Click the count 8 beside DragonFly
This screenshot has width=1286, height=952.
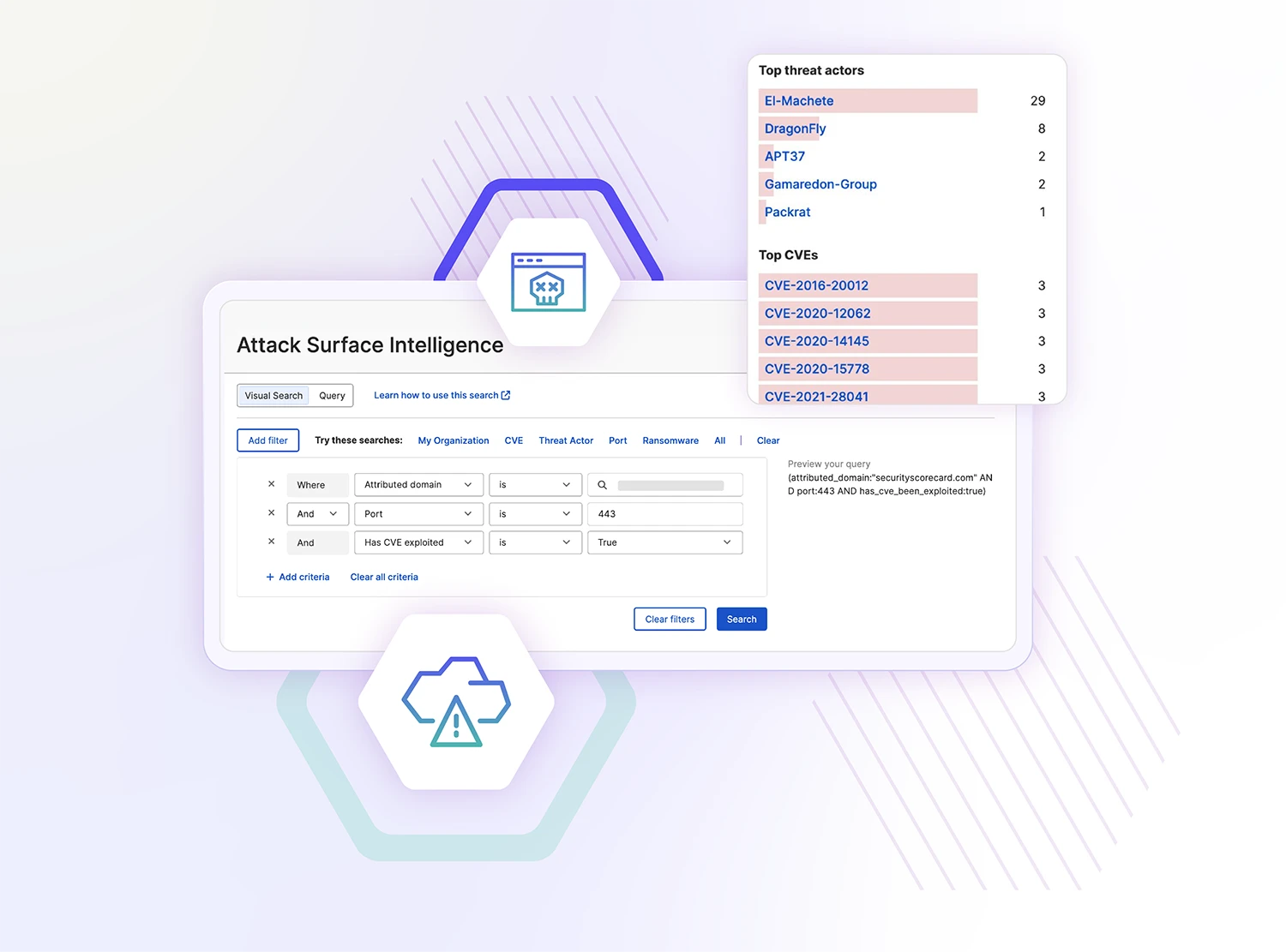pyautogui.click(x=1042, y=129)
